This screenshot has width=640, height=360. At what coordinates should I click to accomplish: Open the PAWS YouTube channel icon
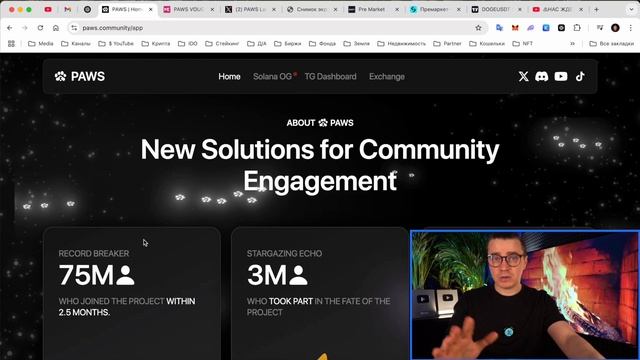(x=561, y=76)
